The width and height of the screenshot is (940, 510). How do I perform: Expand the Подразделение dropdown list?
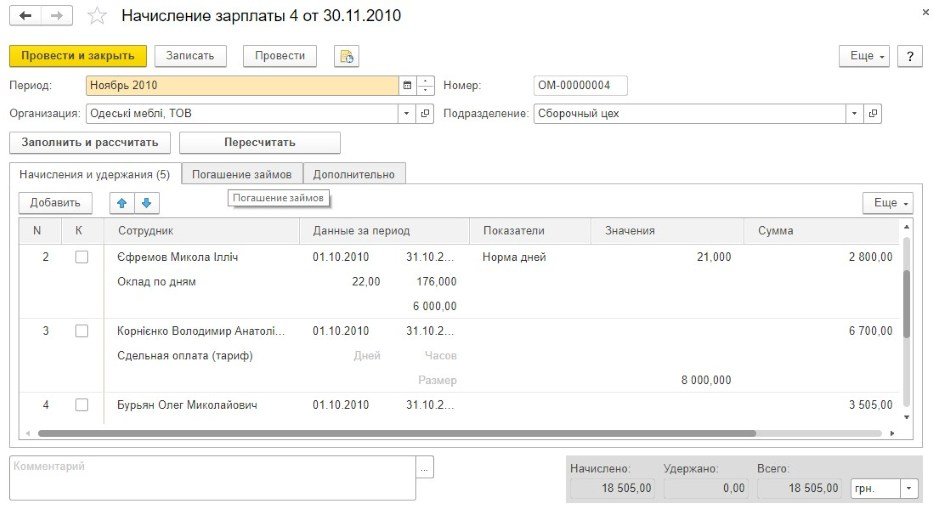click(x=855, y=113)
